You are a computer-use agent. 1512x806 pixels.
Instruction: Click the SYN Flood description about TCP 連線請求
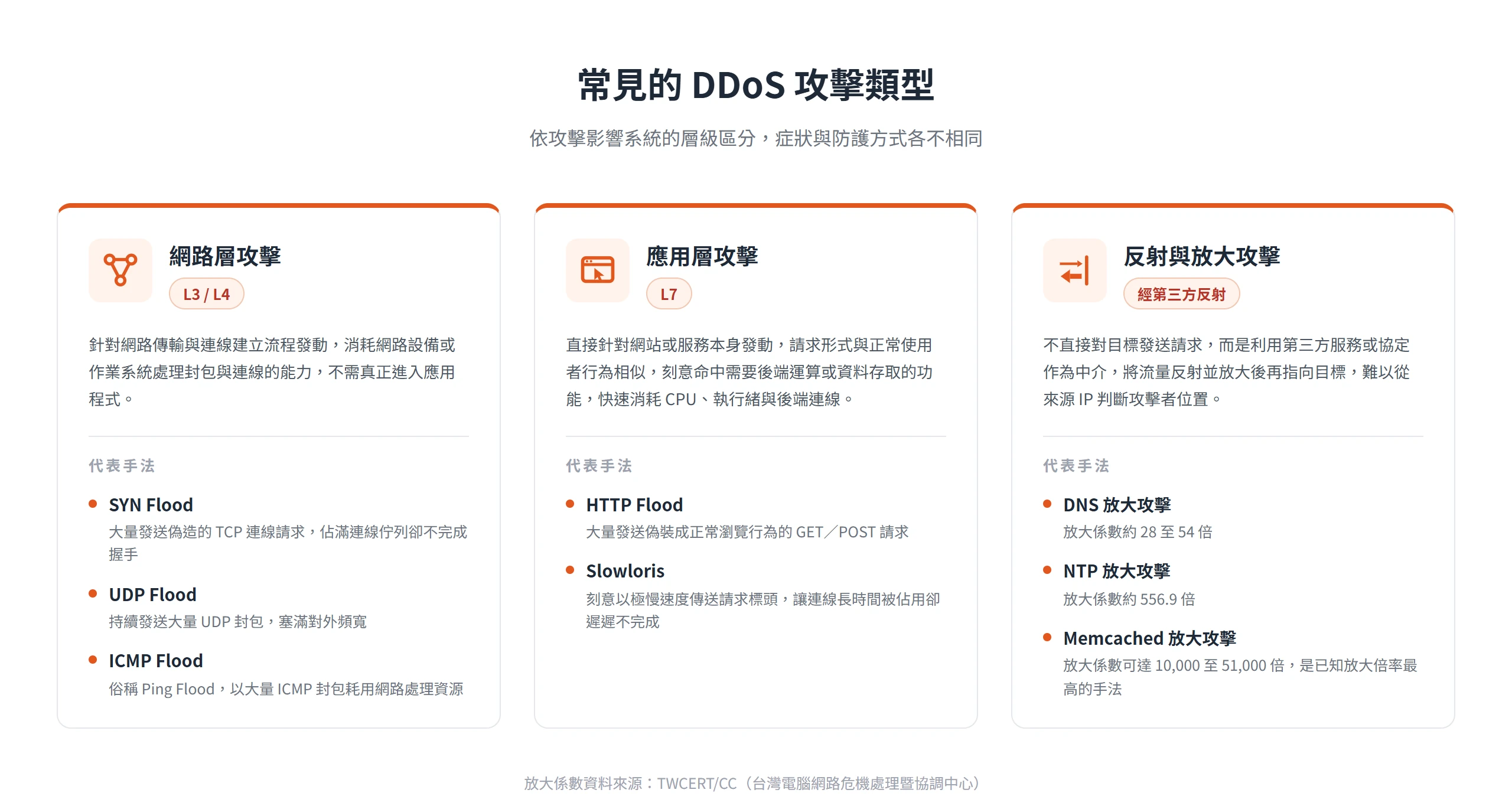click(x=288, y=543)
